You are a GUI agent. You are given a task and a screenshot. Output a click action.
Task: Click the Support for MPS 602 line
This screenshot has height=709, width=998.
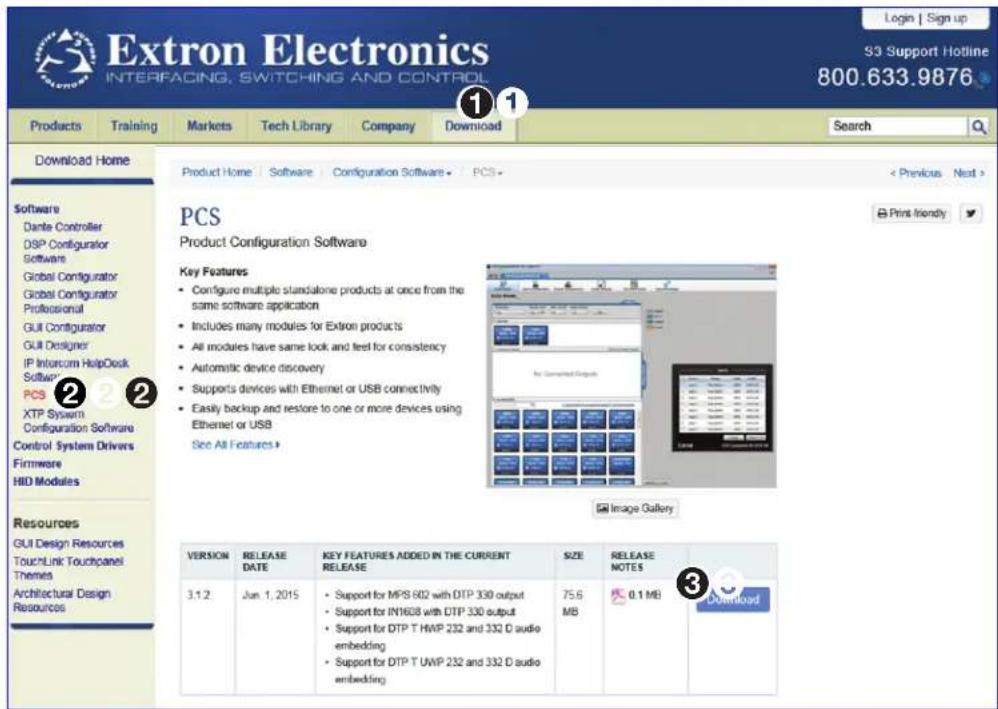pos(429,595)
